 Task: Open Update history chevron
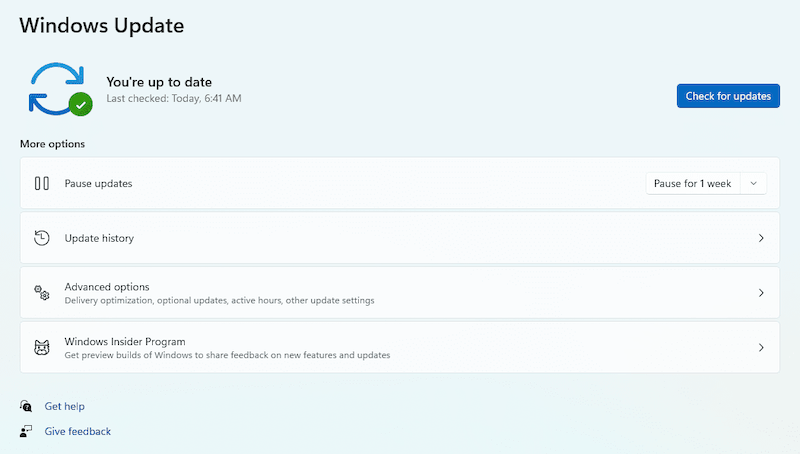tap(761, 238)
